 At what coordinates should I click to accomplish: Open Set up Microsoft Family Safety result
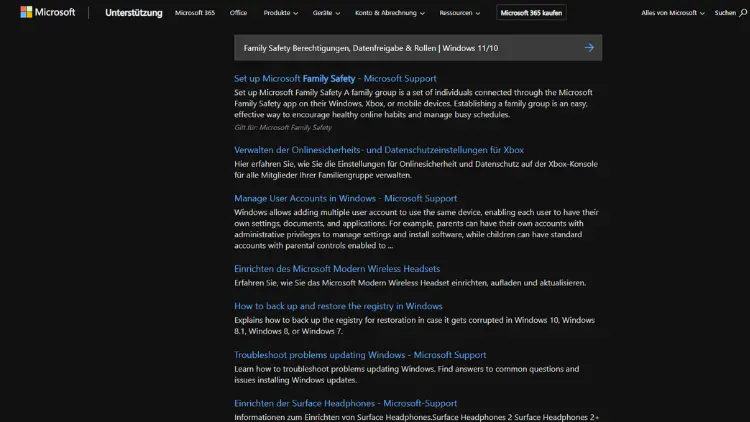(x=335, y=78)
